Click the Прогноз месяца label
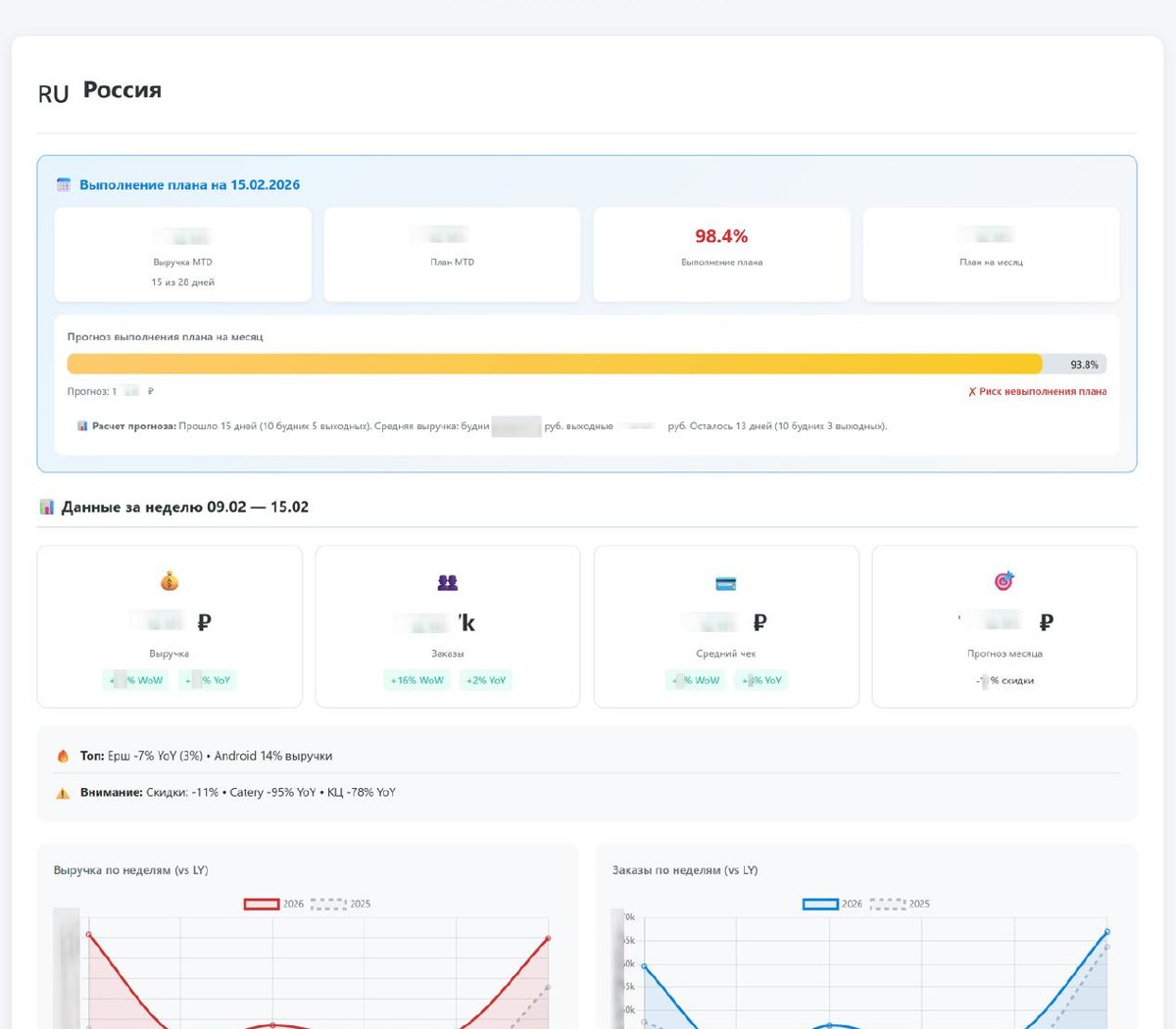Image resolution: width=1176 pixels, height=1029 pixels. [x=1004, y=654]
